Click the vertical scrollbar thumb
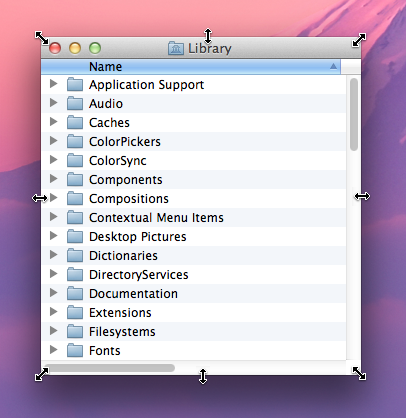This screenshot has height=418, width=406. [x=354, y=114]
